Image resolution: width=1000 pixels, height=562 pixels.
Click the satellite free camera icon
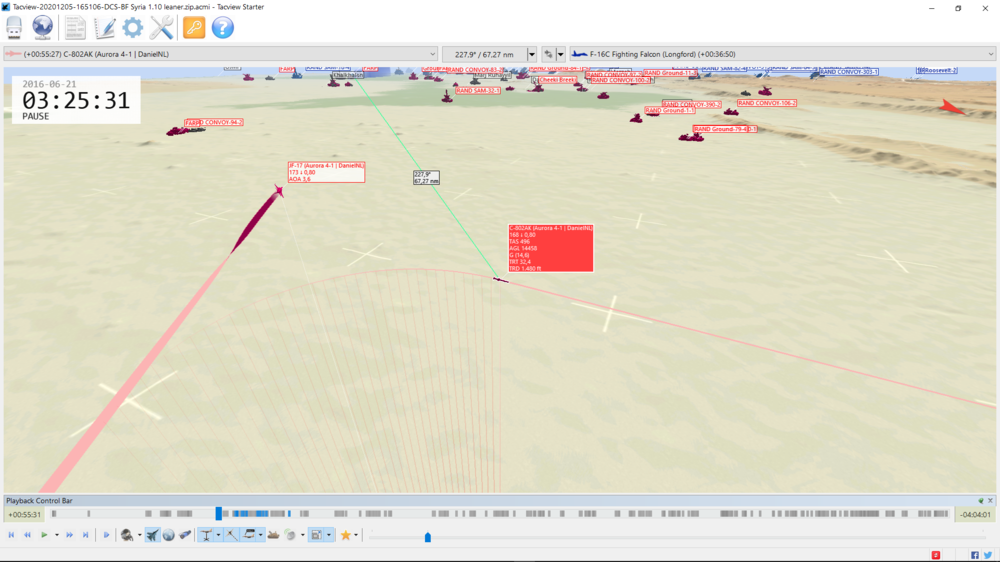pyautogui.click(x=185, y=535)
